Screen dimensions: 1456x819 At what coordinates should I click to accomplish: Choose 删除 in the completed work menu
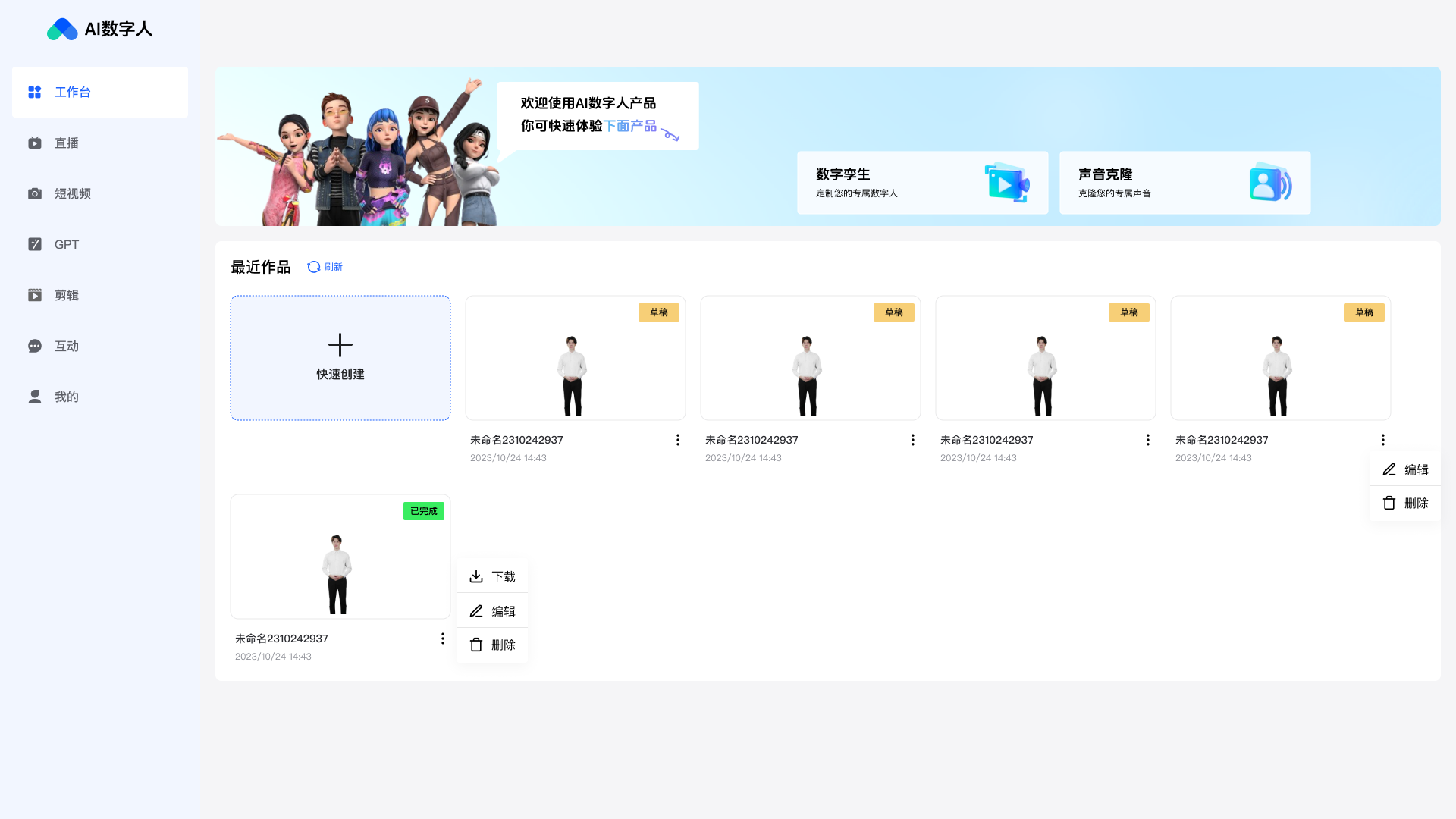point(492,645)
